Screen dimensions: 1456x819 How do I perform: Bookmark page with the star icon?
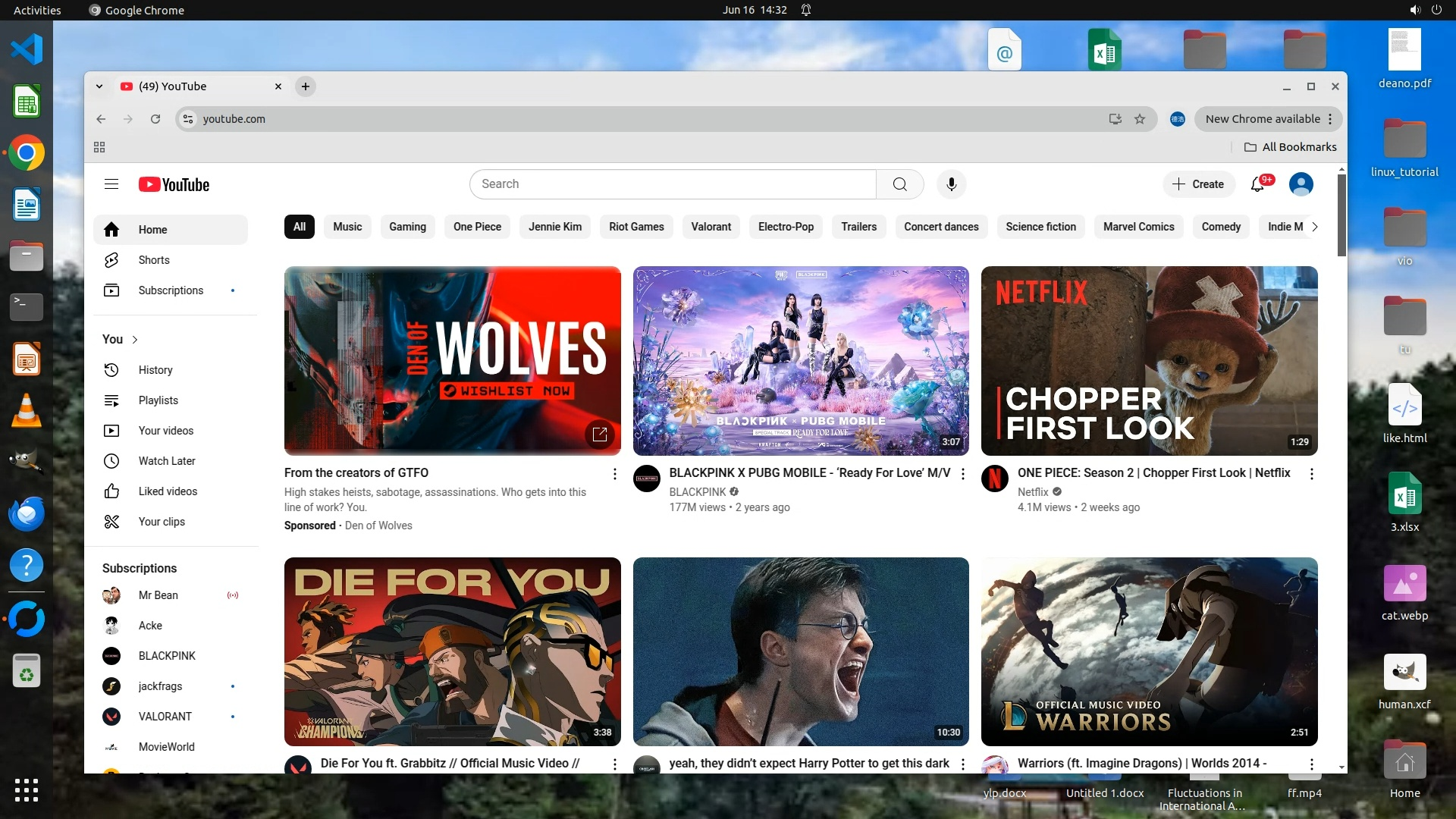[x=1139, y=119]
